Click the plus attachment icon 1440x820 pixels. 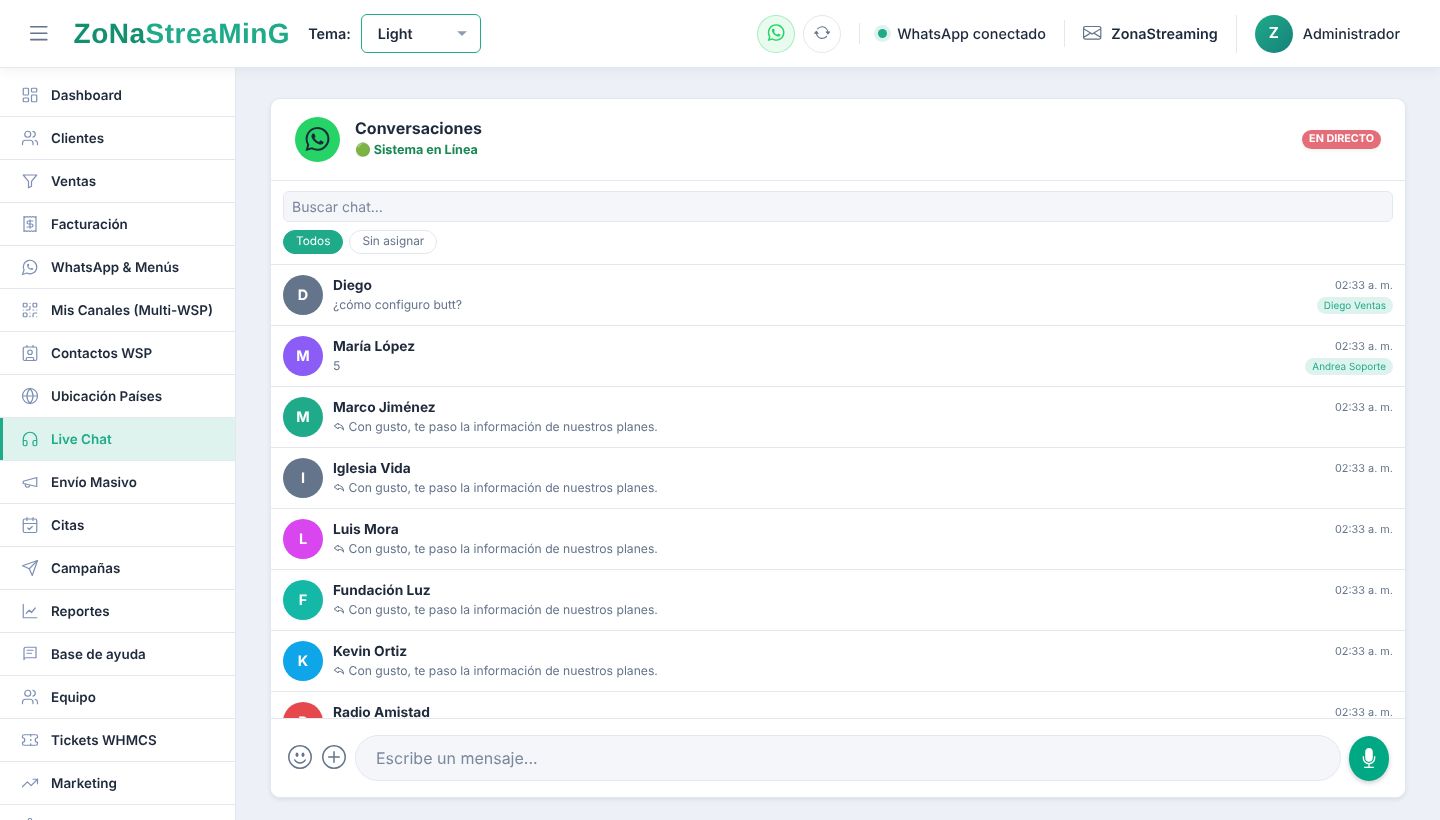[x=334, y=757]
